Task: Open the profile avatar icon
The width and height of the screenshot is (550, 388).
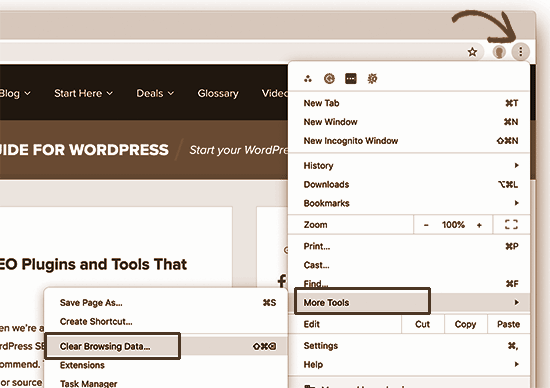Action: point(499,52)
